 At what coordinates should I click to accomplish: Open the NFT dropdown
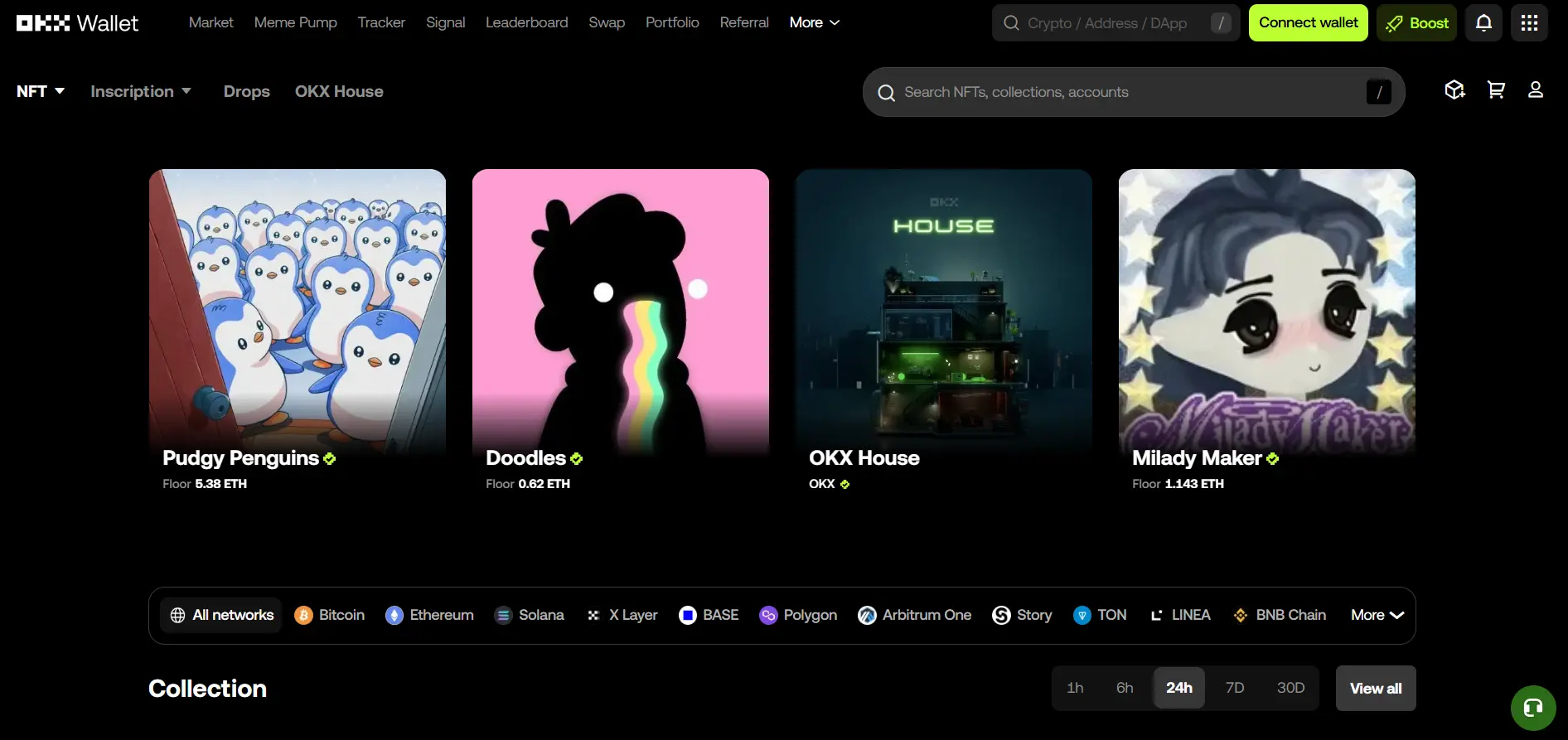[41, 91]
